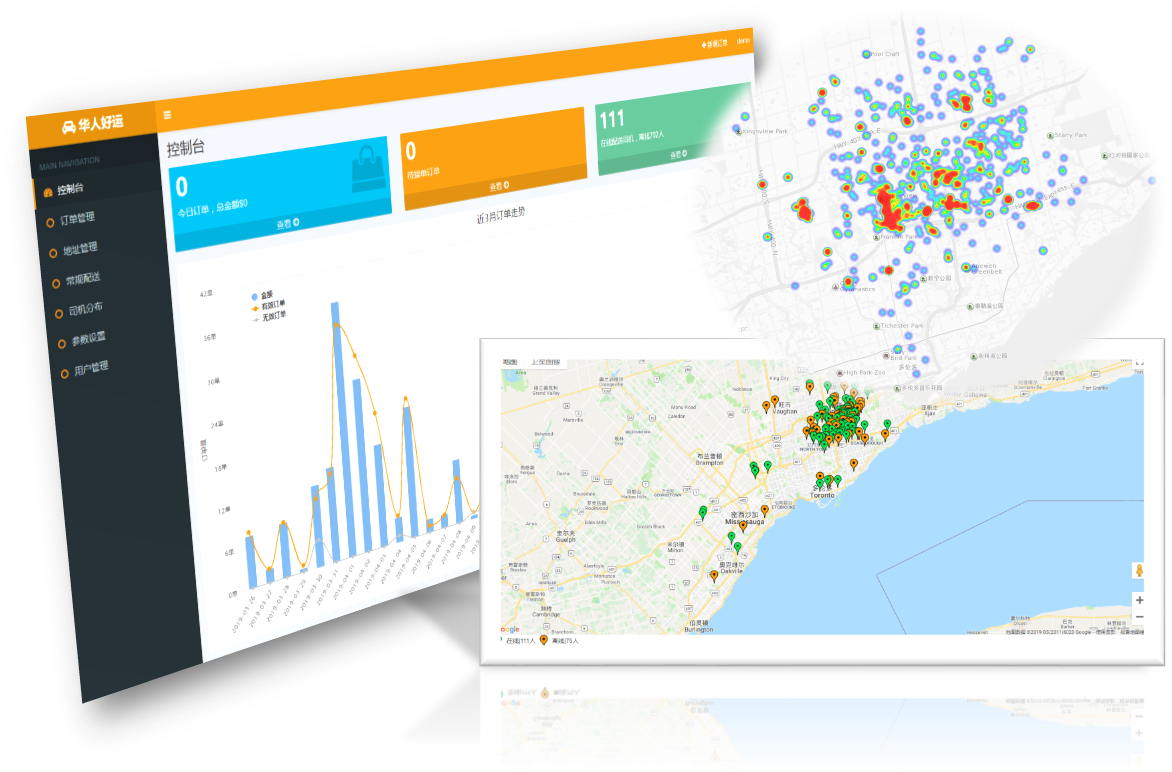This screenshot has width=1172, height=772.
Task: Toggle the sidebar with the hamburger icon
Action: pyautogui.click(x=167, y=114)
